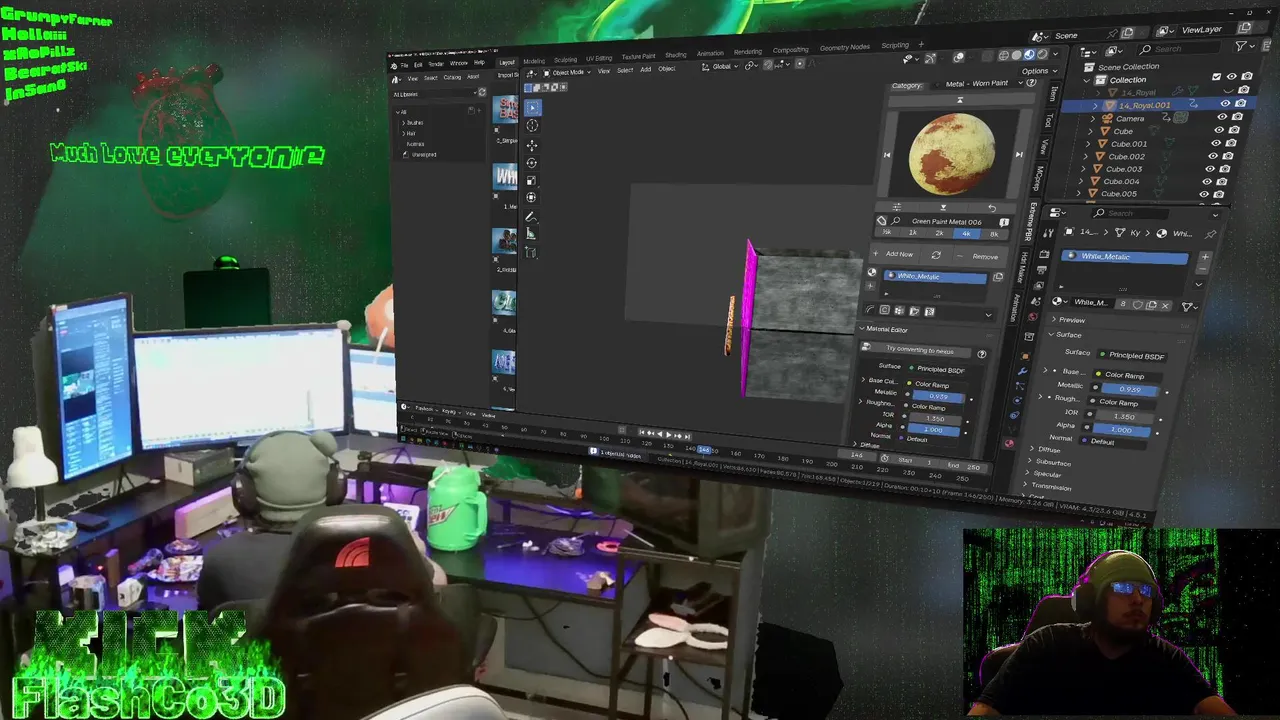Open the Modifiers wrench properties tab
The width and height of the screenshot is (1280, 720).
(1021, 372)
